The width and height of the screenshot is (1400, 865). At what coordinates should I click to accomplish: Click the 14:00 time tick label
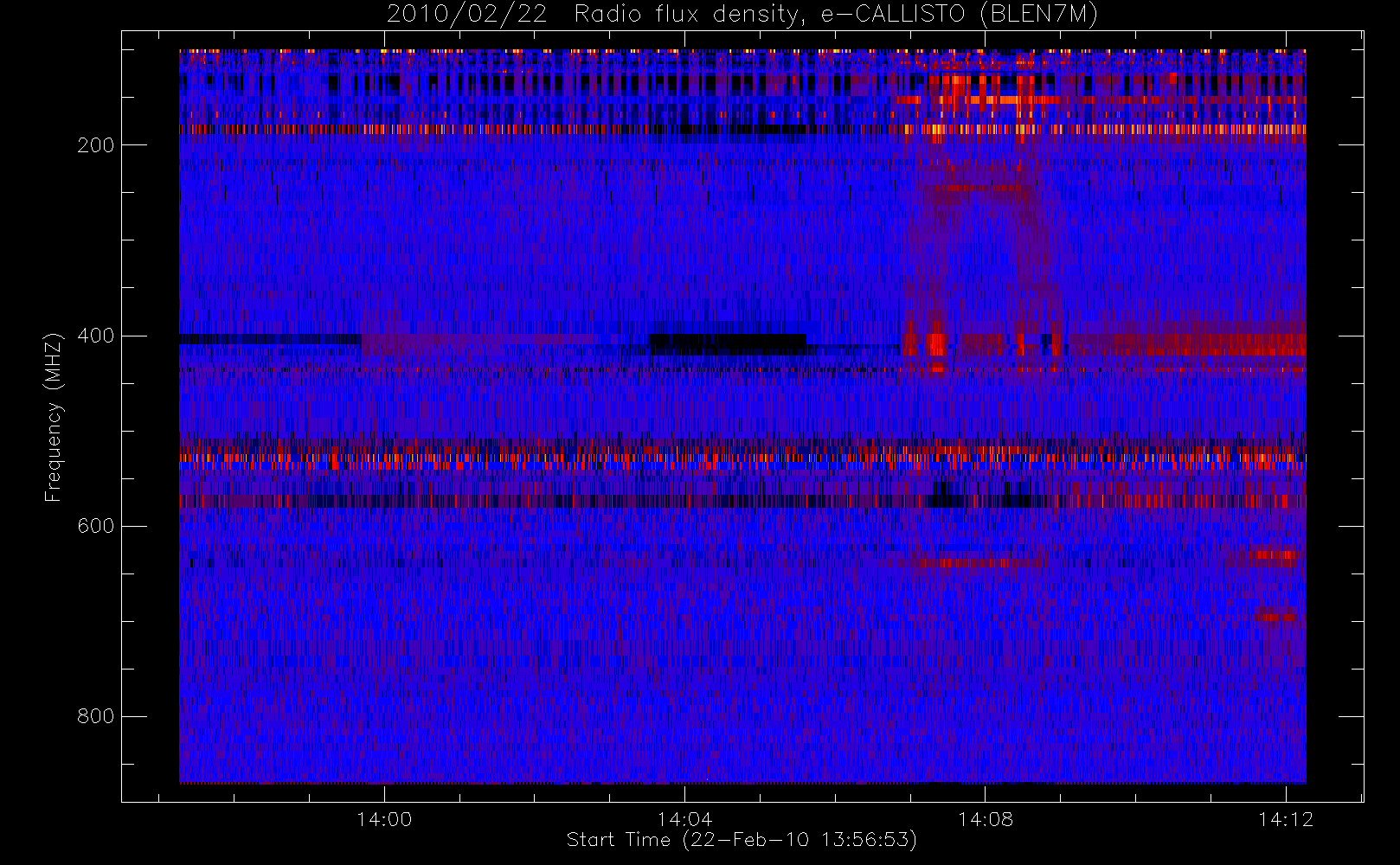click(x=384, y=819)
